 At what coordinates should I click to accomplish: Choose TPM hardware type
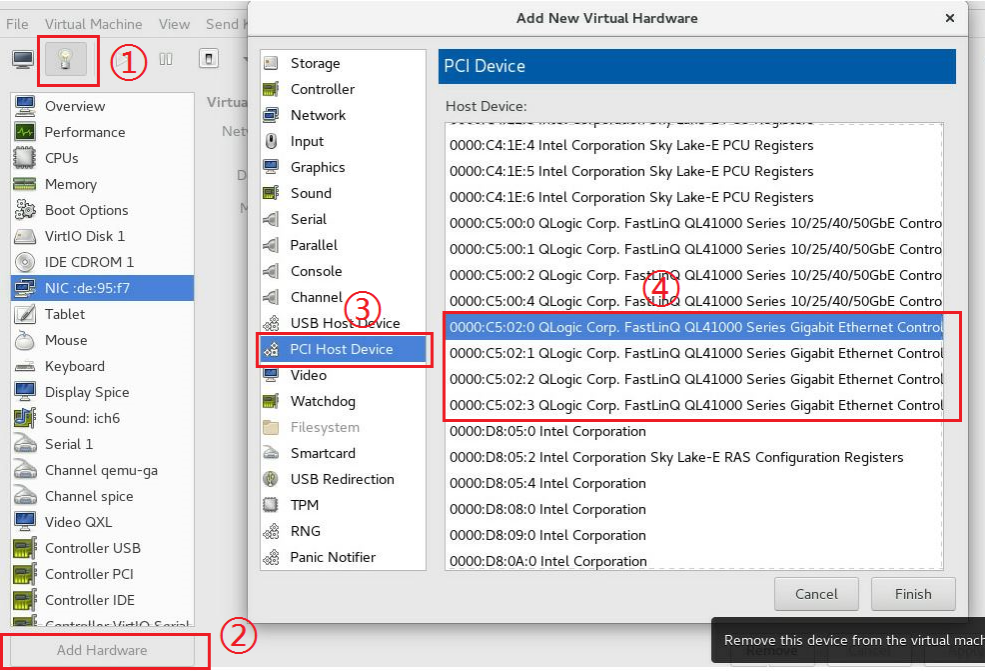343,505
